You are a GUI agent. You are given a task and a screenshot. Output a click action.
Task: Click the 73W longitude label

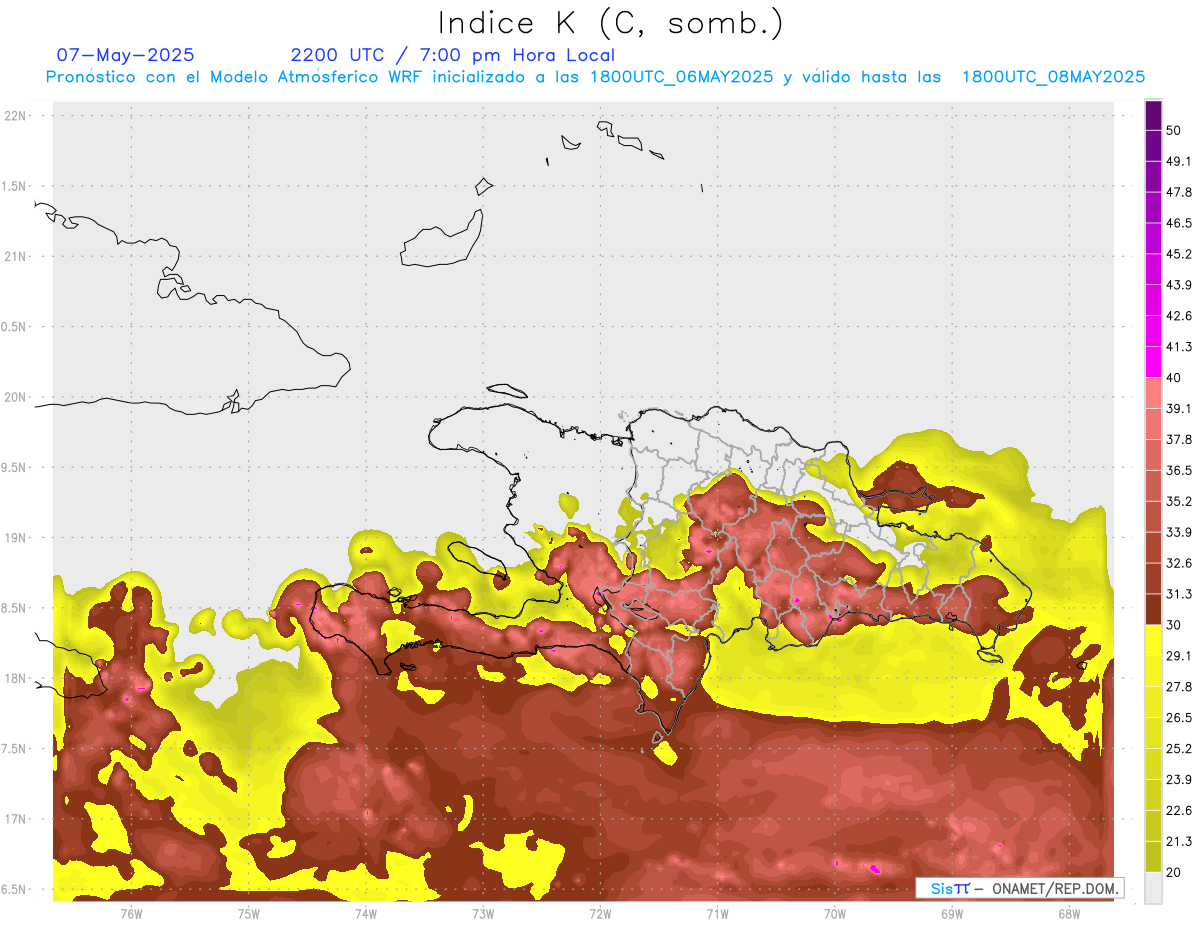tap(483, 913)
